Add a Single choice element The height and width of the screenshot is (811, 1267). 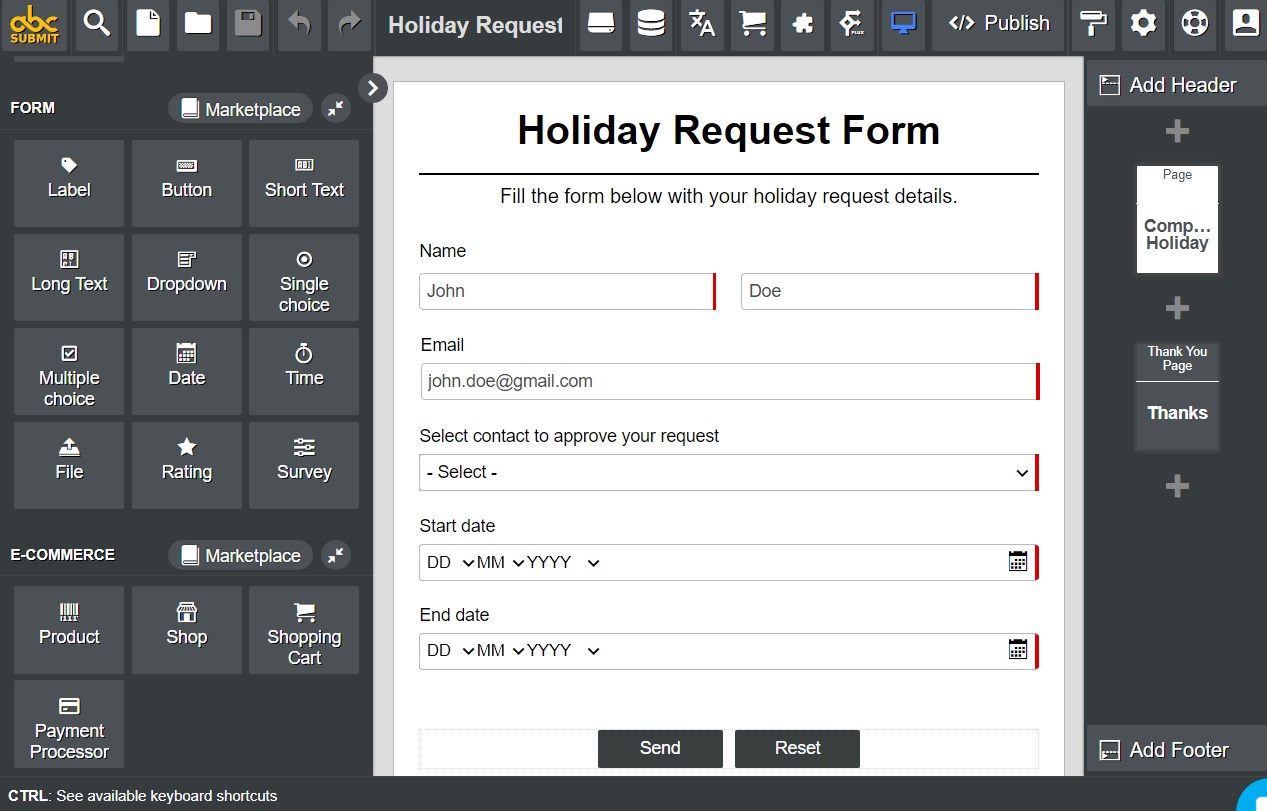[304, 277]
